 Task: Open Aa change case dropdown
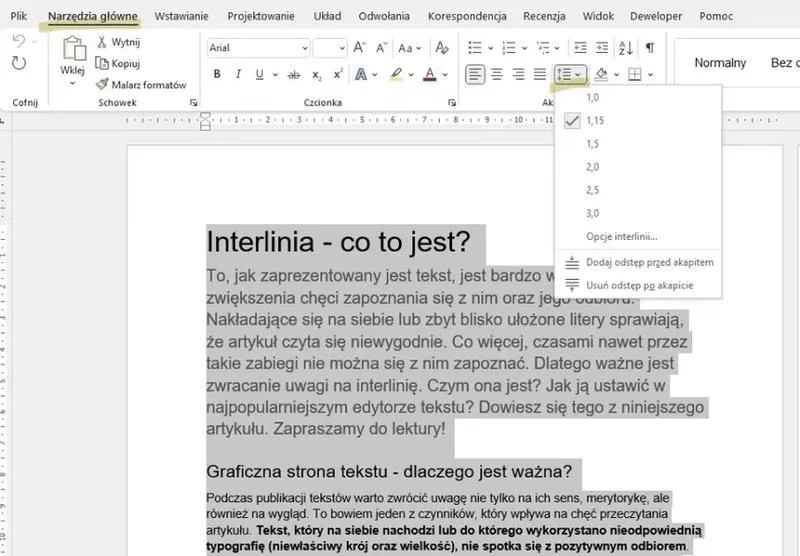(410, 48)
